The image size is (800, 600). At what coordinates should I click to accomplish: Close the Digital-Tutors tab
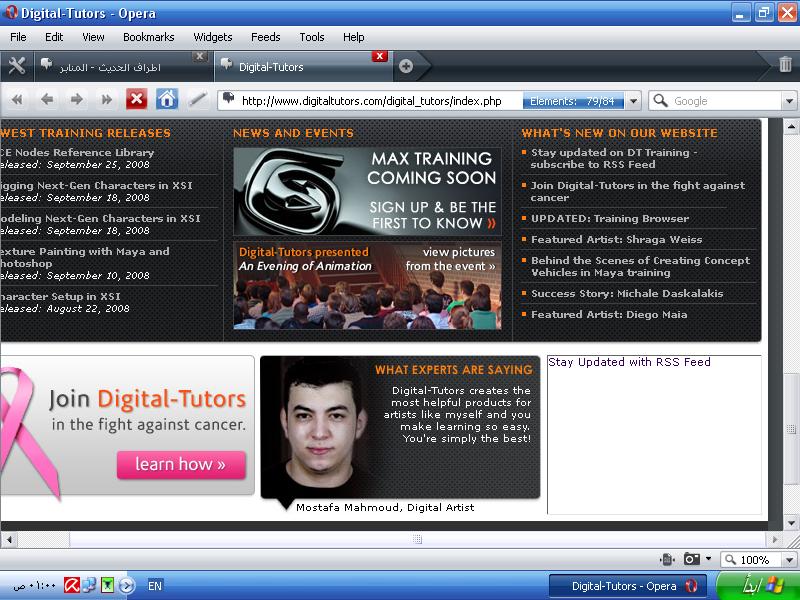click(x=379, y=56)
